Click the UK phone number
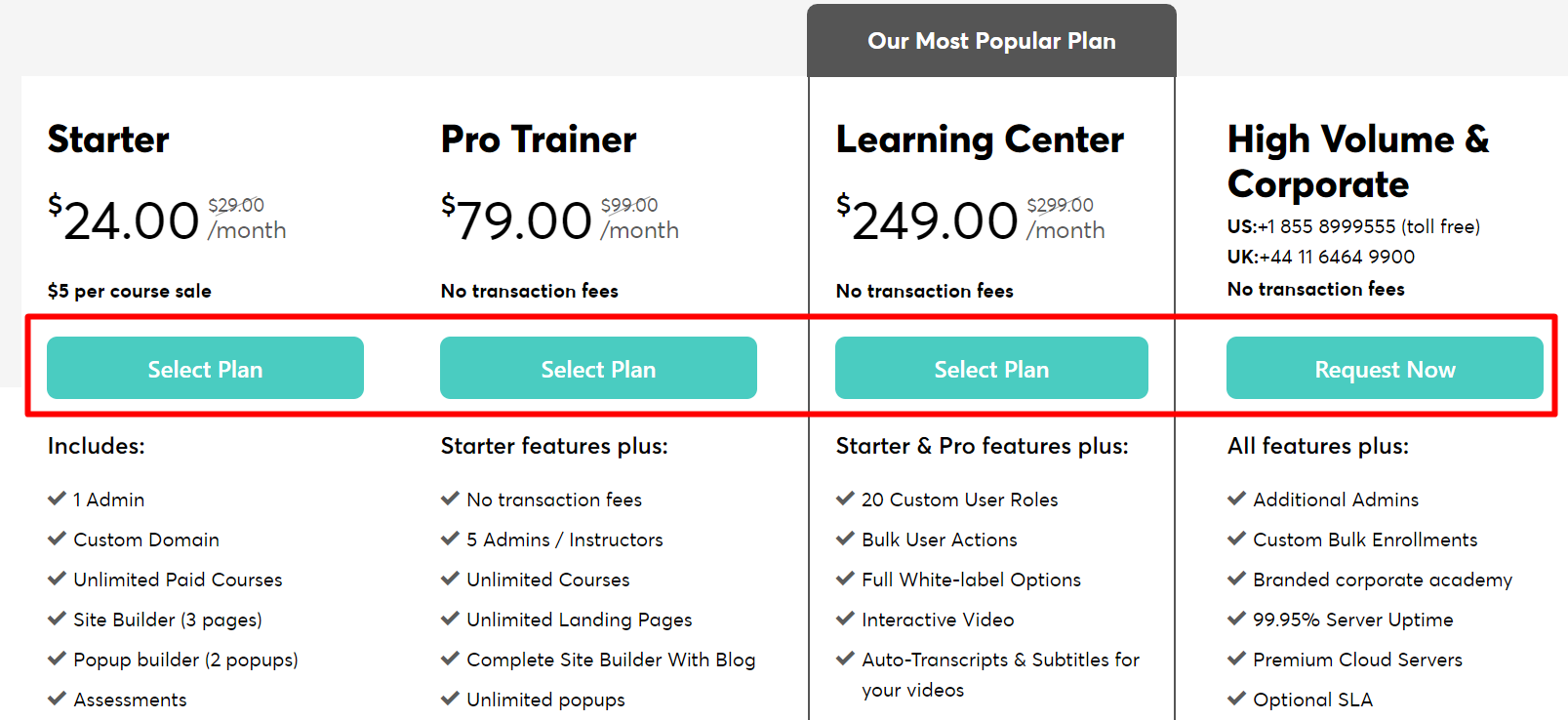This screenshot has width=1568, height=720. point(1337,257)
